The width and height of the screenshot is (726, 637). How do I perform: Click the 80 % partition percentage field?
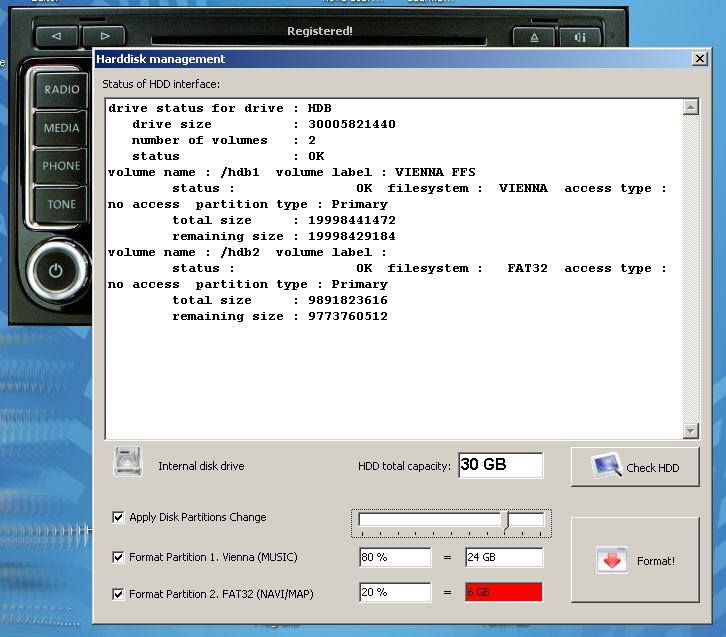[x=394, y=557]
